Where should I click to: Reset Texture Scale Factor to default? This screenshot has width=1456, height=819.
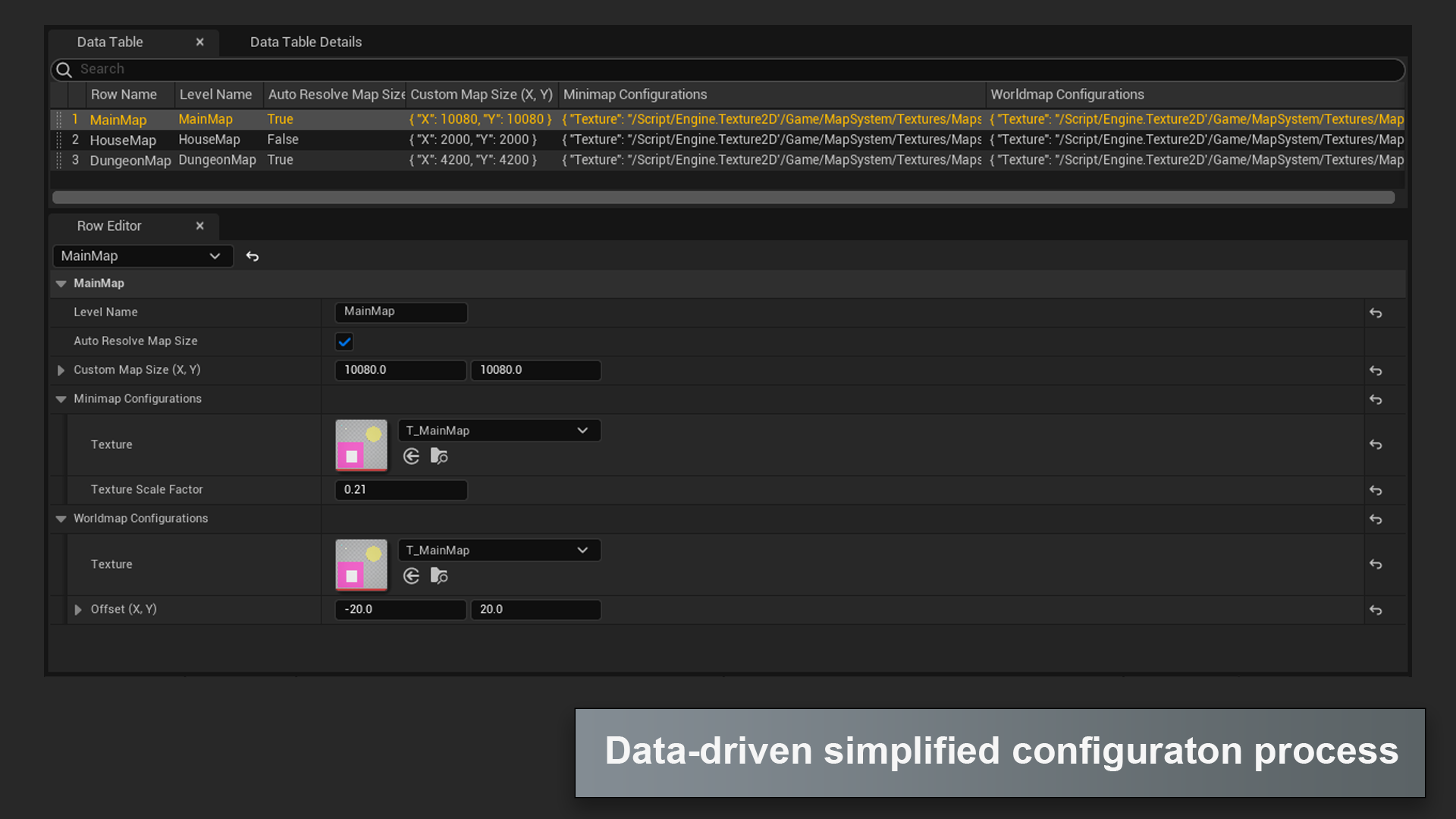1376,490
